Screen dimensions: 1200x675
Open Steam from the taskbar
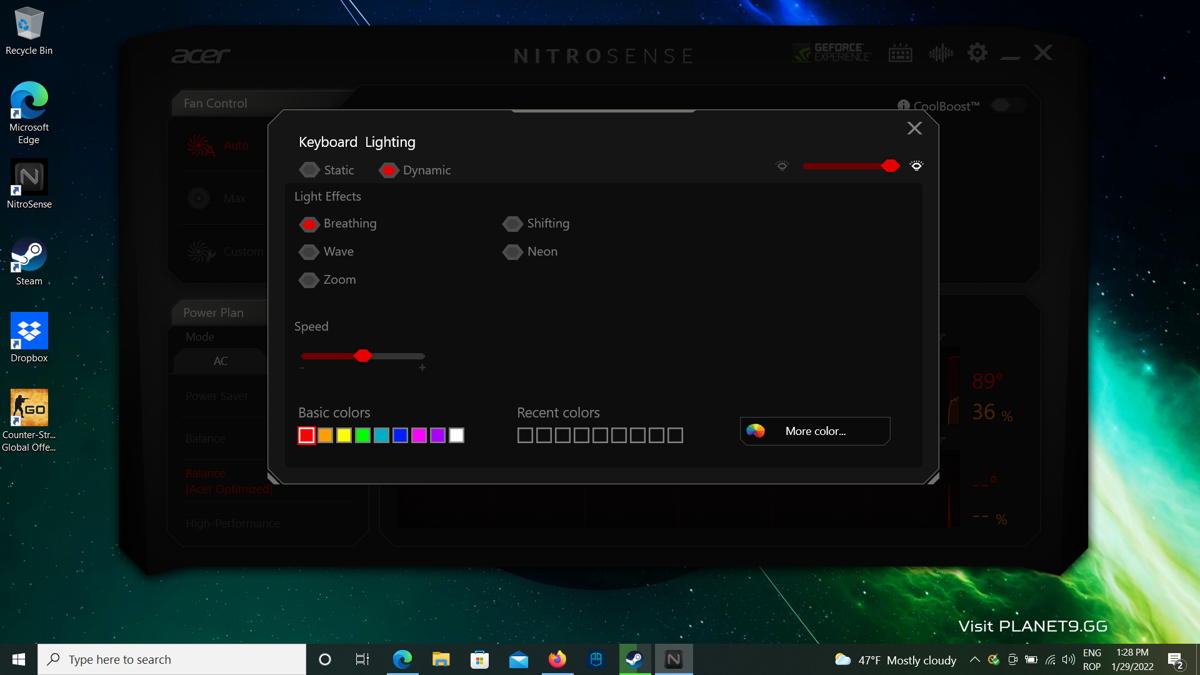coord(634,659)
